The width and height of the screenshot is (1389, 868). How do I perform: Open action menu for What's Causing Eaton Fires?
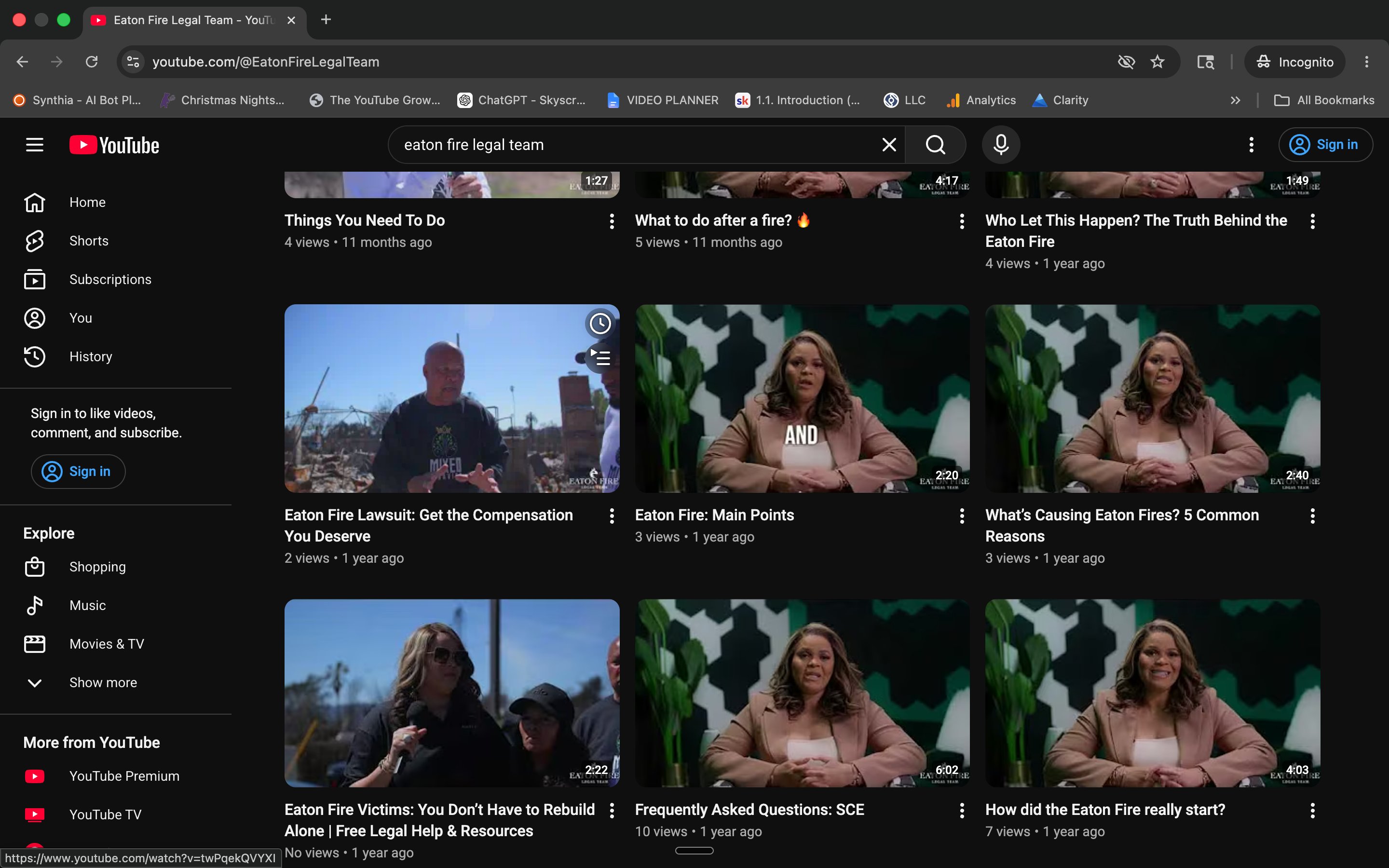tap(1312, 516)
